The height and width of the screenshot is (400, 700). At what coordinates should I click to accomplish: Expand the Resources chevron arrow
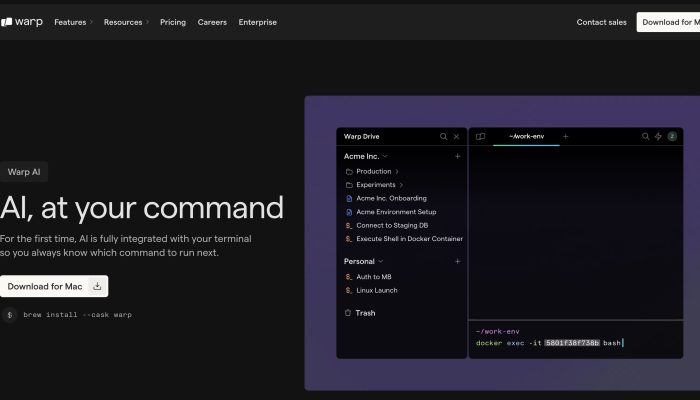[x=147, y=22]
